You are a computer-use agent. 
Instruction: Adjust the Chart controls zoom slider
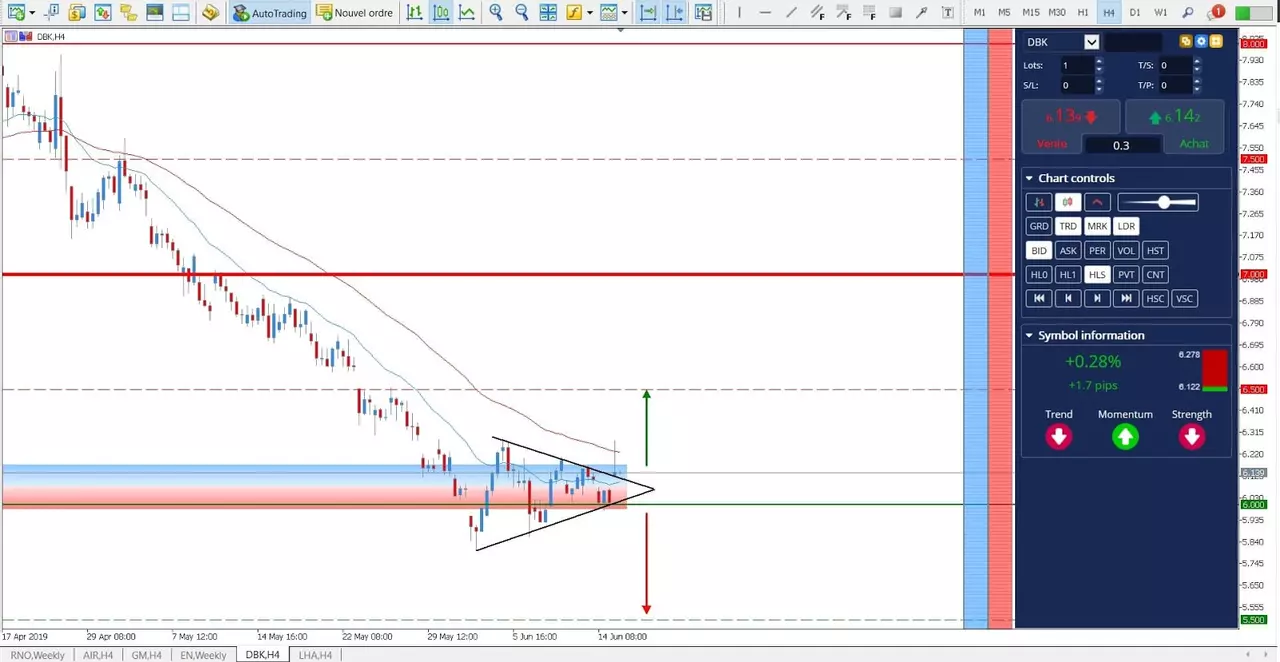pyautogui.click(x=1157, y=202)
